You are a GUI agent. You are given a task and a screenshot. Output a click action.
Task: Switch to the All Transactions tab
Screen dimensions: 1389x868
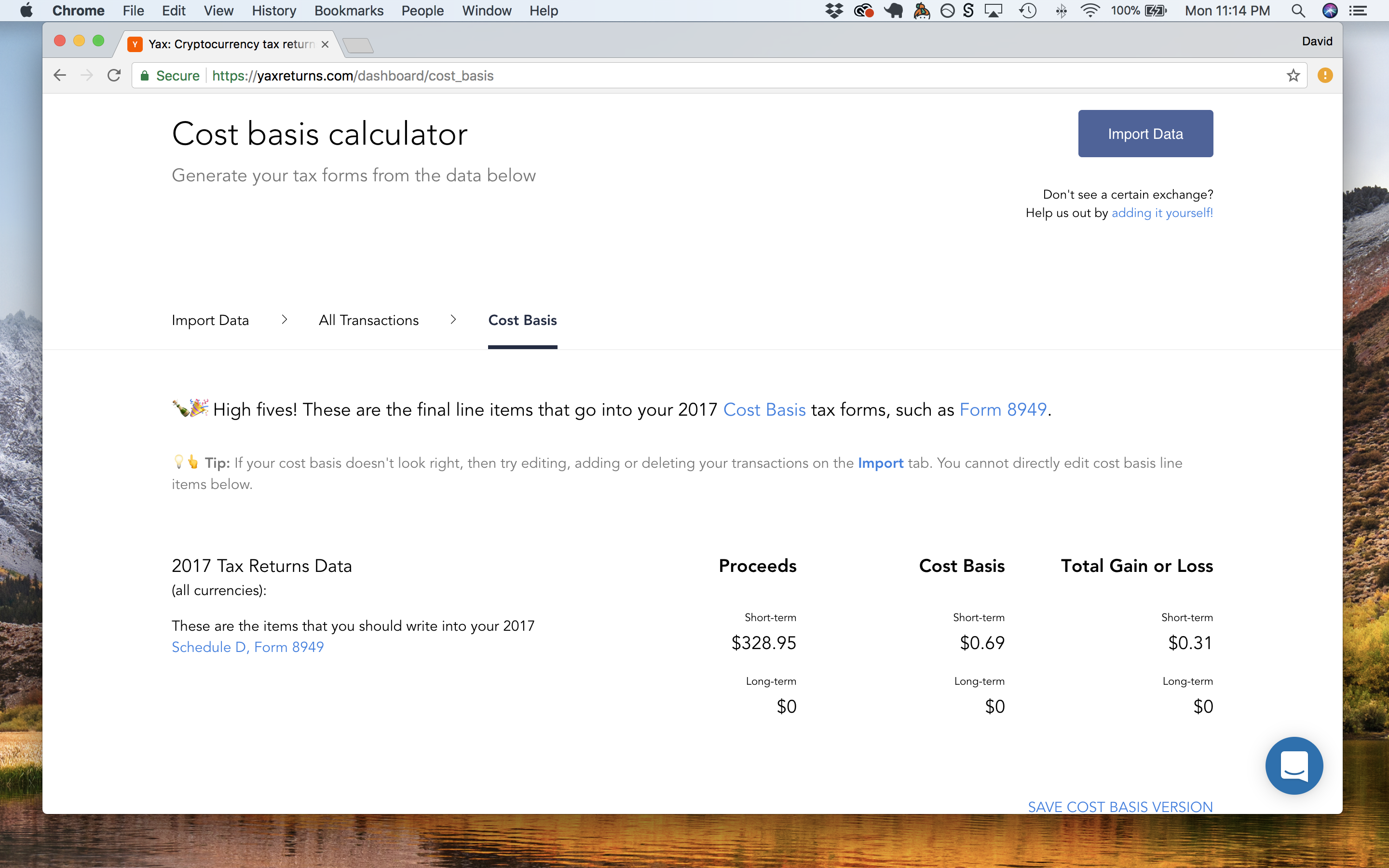[368, 320]
